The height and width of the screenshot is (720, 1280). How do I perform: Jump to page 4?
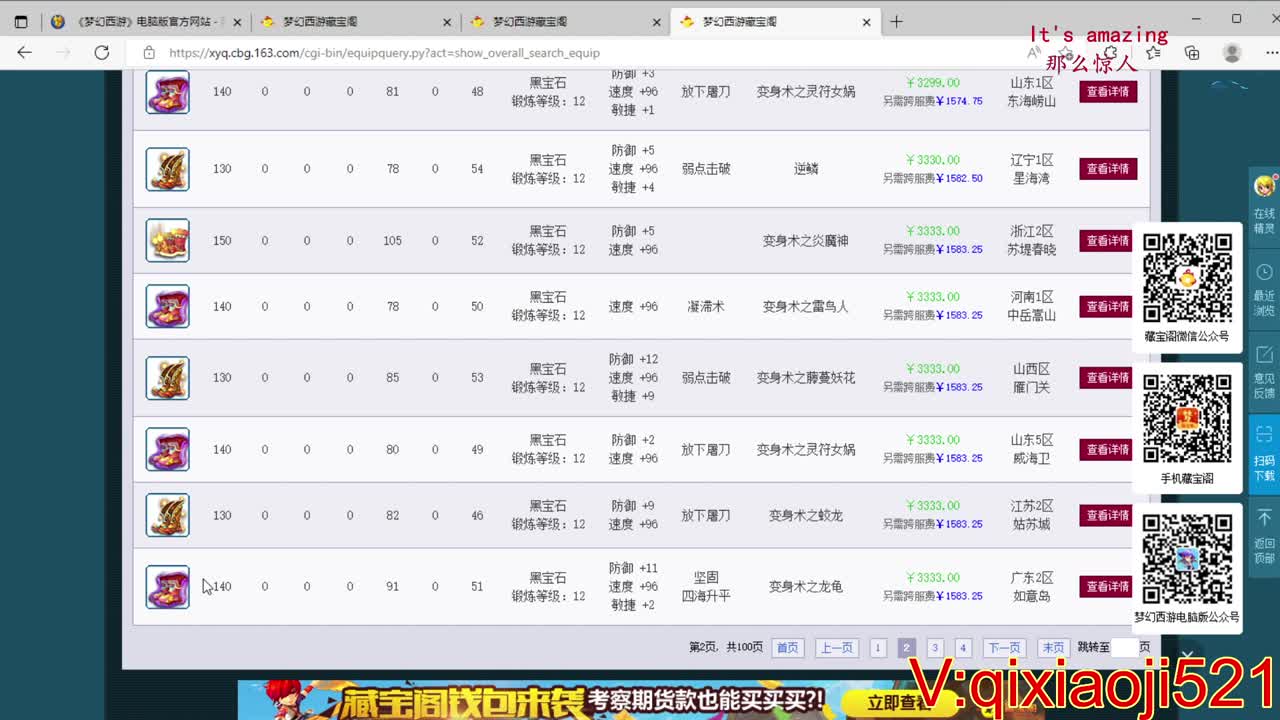click(962, 648)
